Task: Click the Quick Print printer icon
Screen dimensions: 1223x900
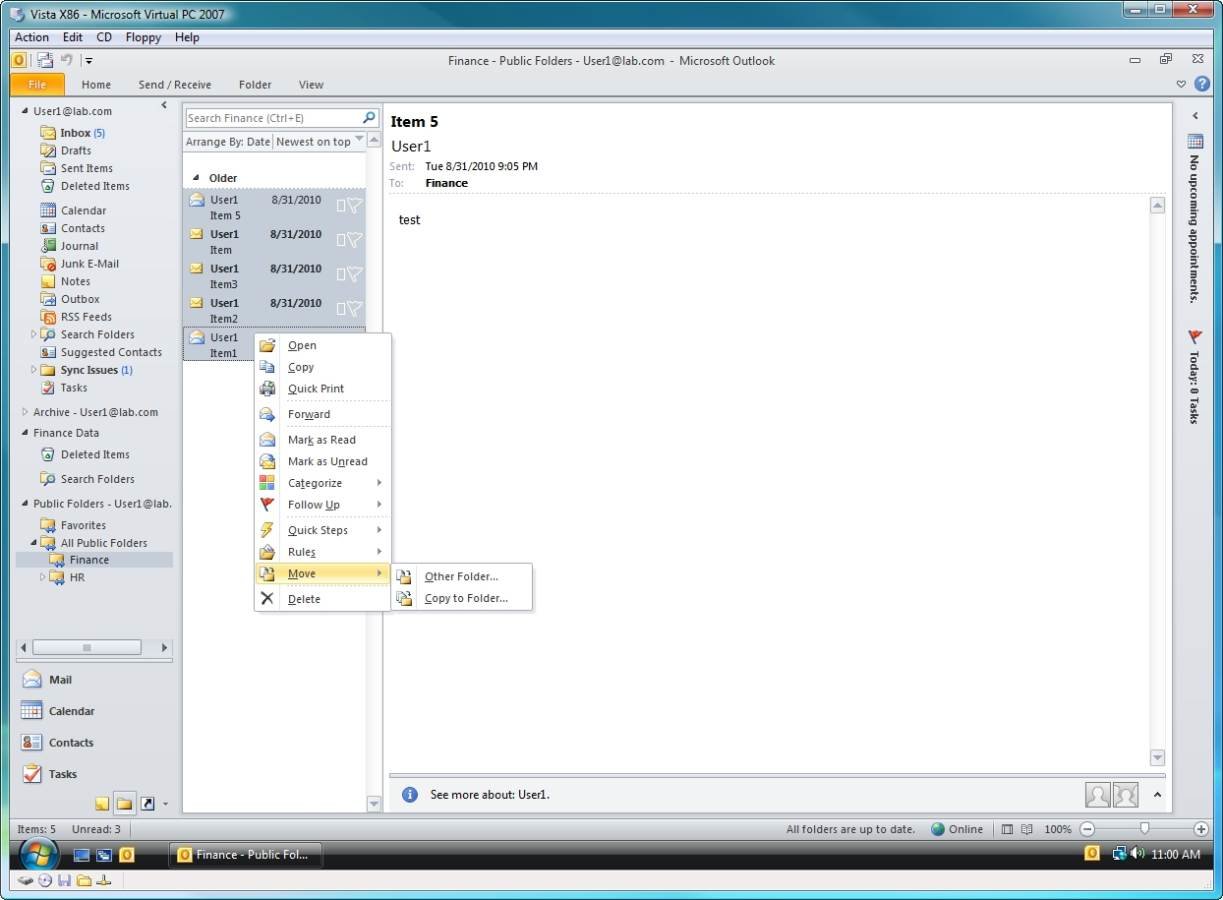Action: (267, 388)
